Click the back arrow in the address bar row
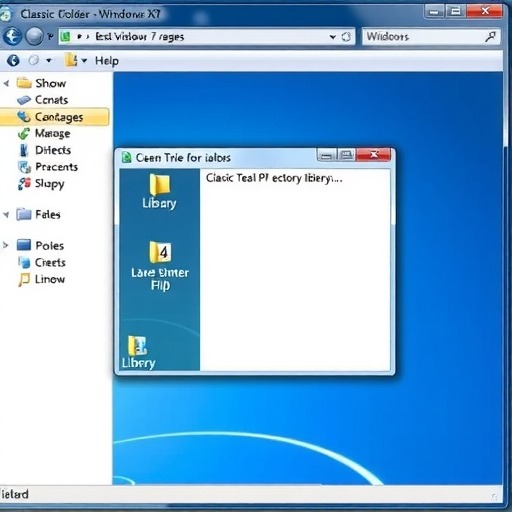 pyautogui.click(x=12, y=36)
